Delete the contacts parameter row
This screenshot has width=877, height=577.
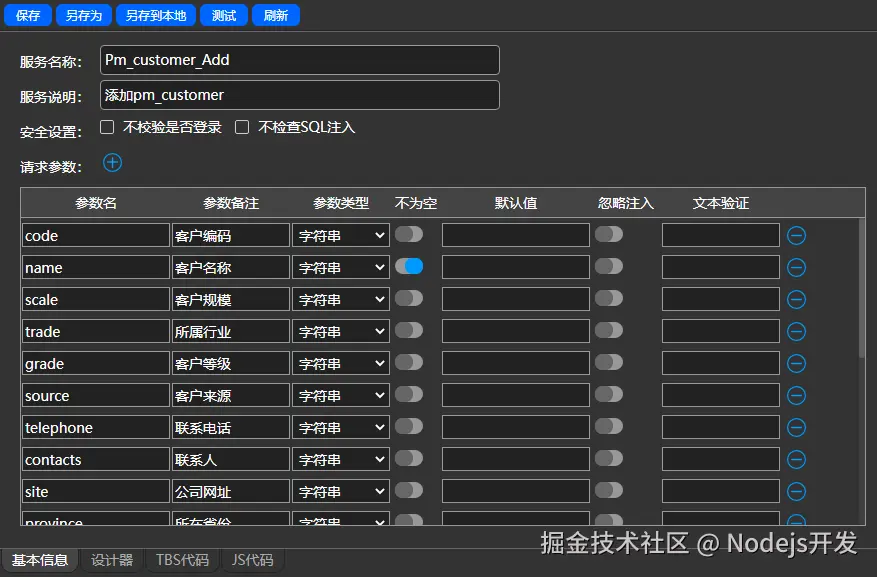(x=796, y=459)
